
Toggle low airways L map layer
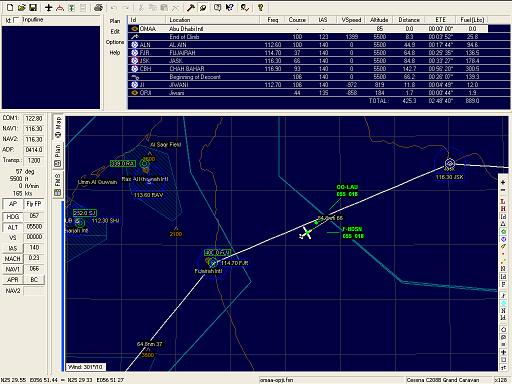click(503, 201)
